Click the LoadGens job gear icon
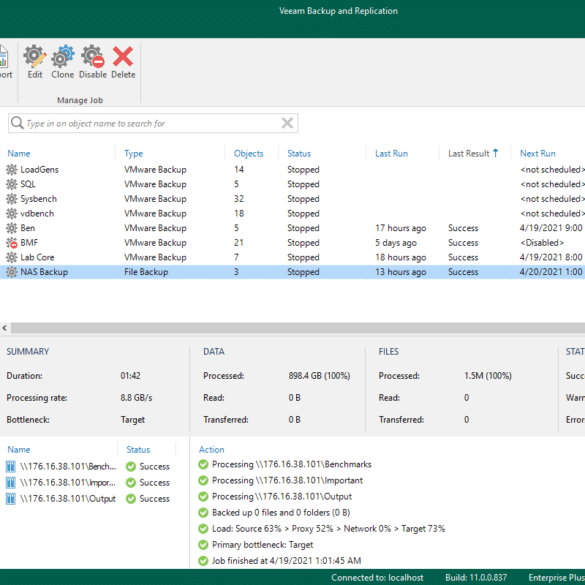The width and height of the screenshot is (585, 585). point(12,170)
